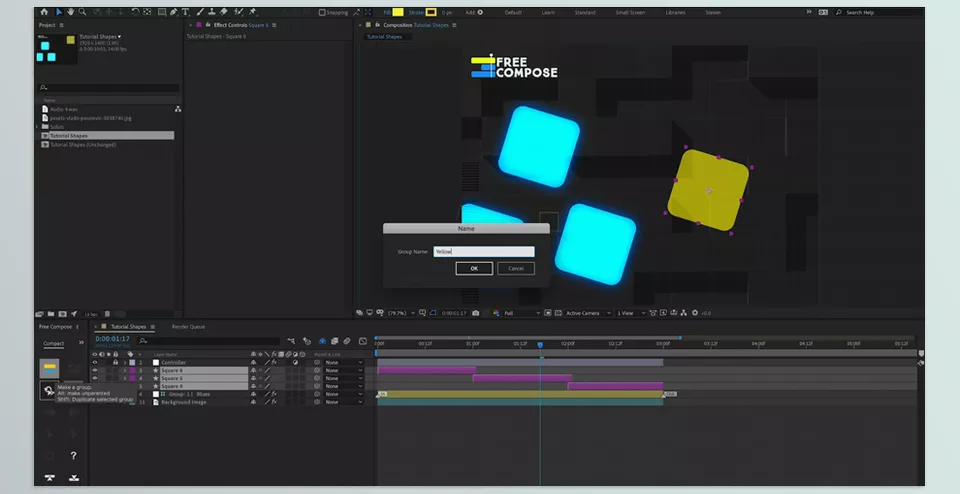Click the purple label color of Square 6
Viewport: 960px width, 494px height.
point(132,370)
